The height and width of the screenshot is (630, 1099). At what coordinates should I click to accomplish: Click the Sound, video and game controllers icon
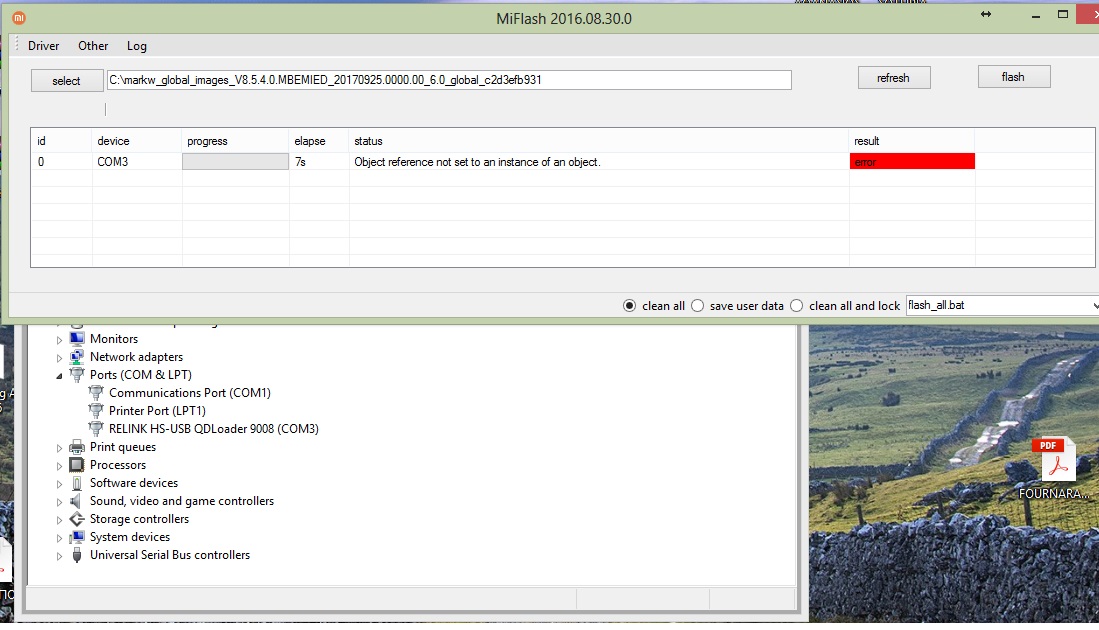point(77,501)
